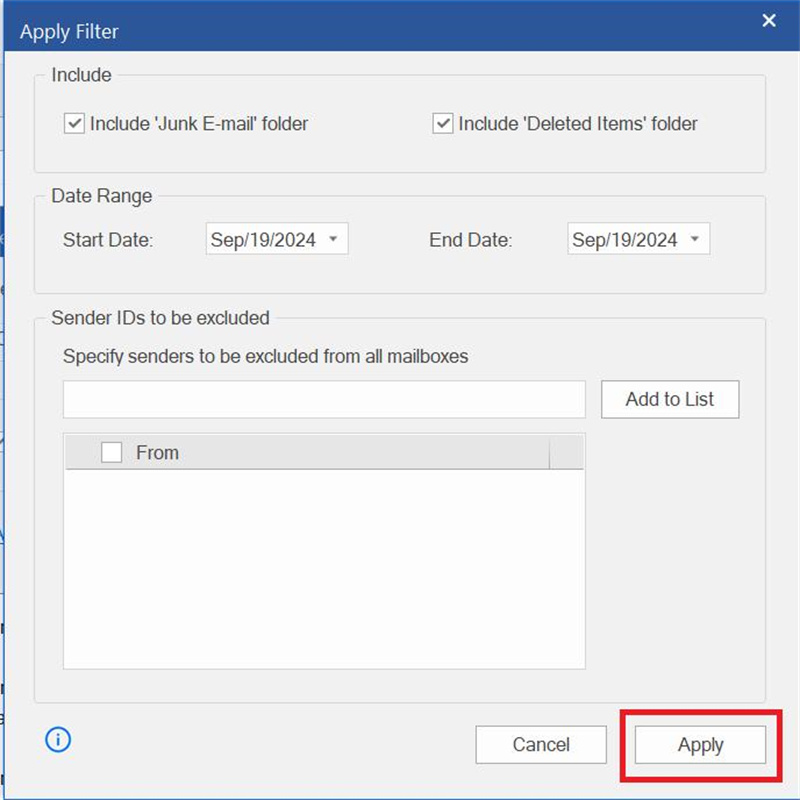Image resolution: width=800 pixels, height=800 pixels.
Task: Open the End Date dropdown arrow
Action: coord(694,239)
